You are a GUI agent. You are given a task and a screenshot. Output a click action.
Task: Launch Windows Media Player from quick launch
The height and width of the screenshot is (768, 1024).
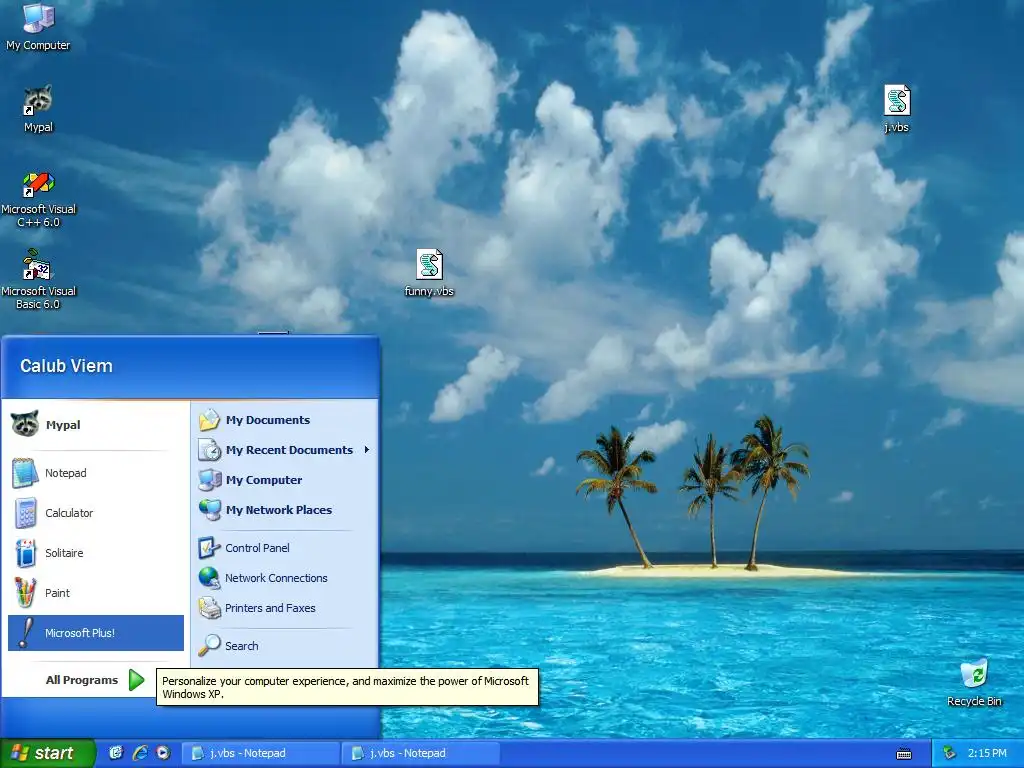tap(163, 753)
